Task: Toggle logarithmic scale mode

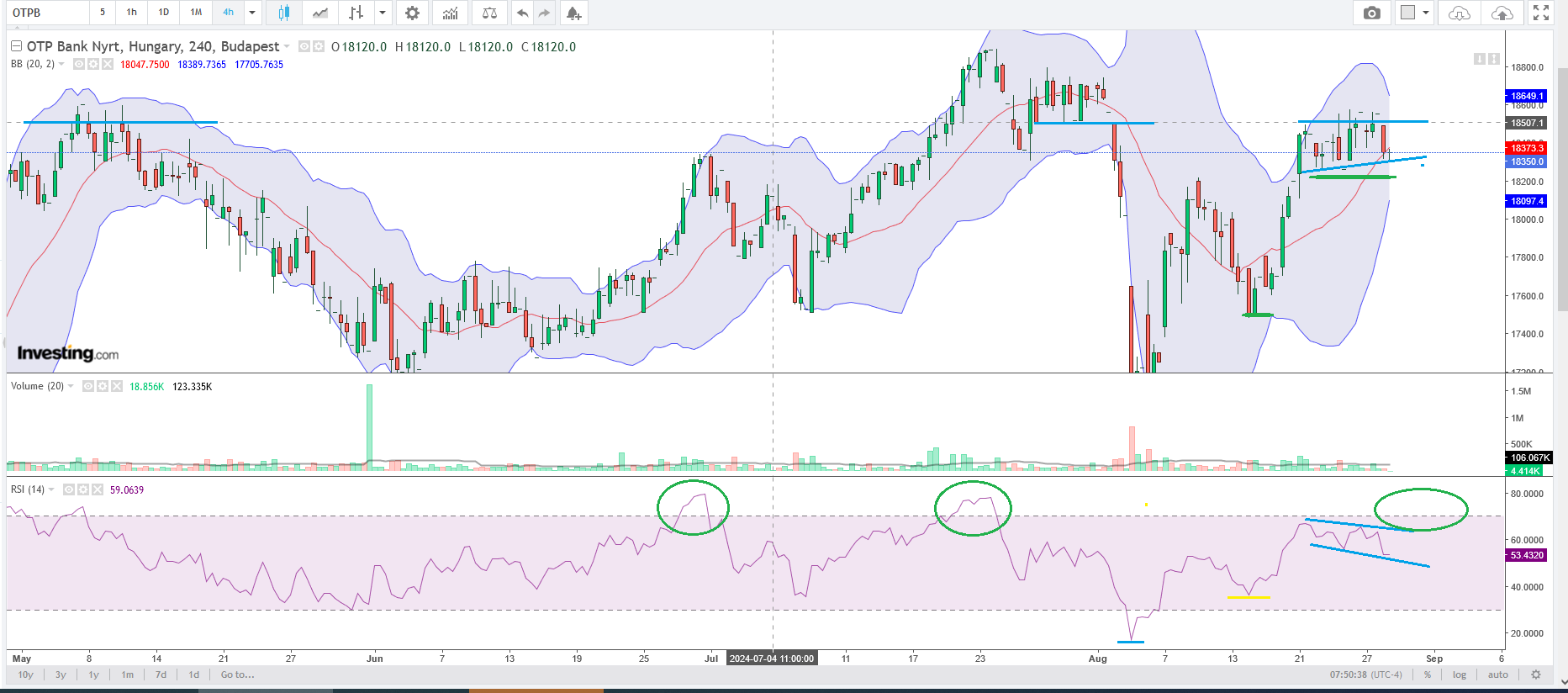Action: 1460,674
